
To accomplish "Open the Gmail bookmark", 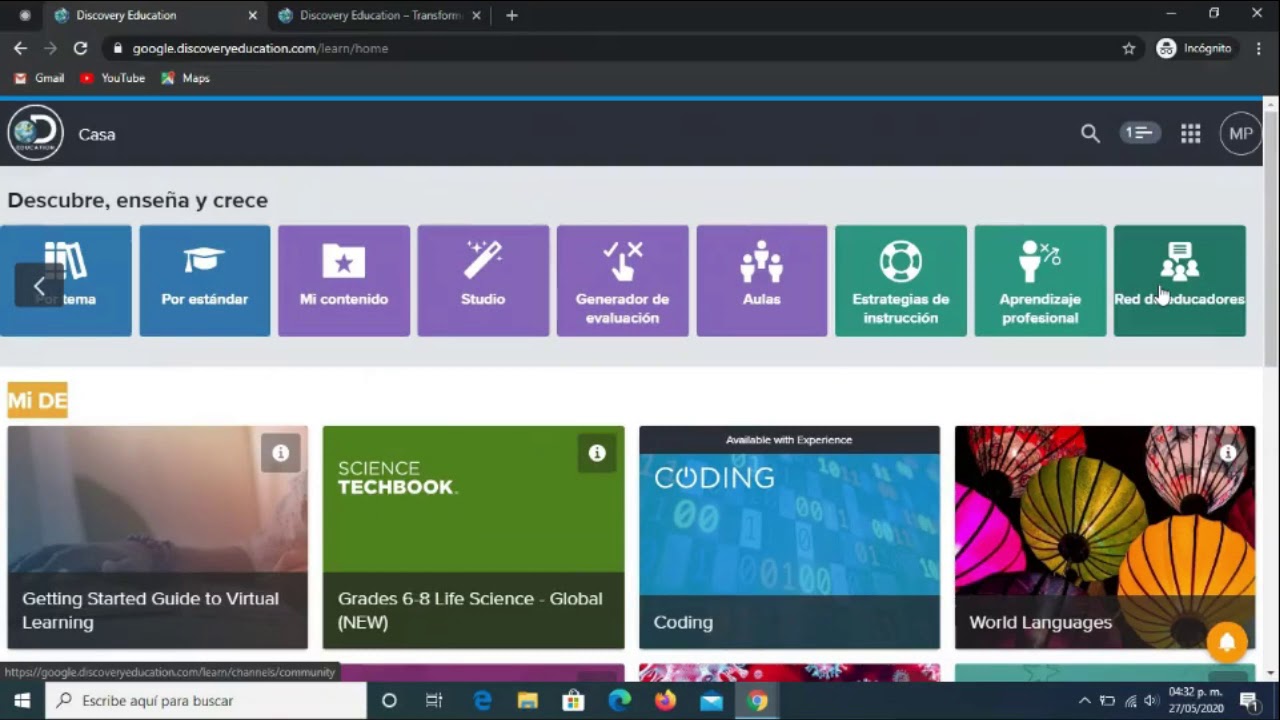I will pos(39,78).
